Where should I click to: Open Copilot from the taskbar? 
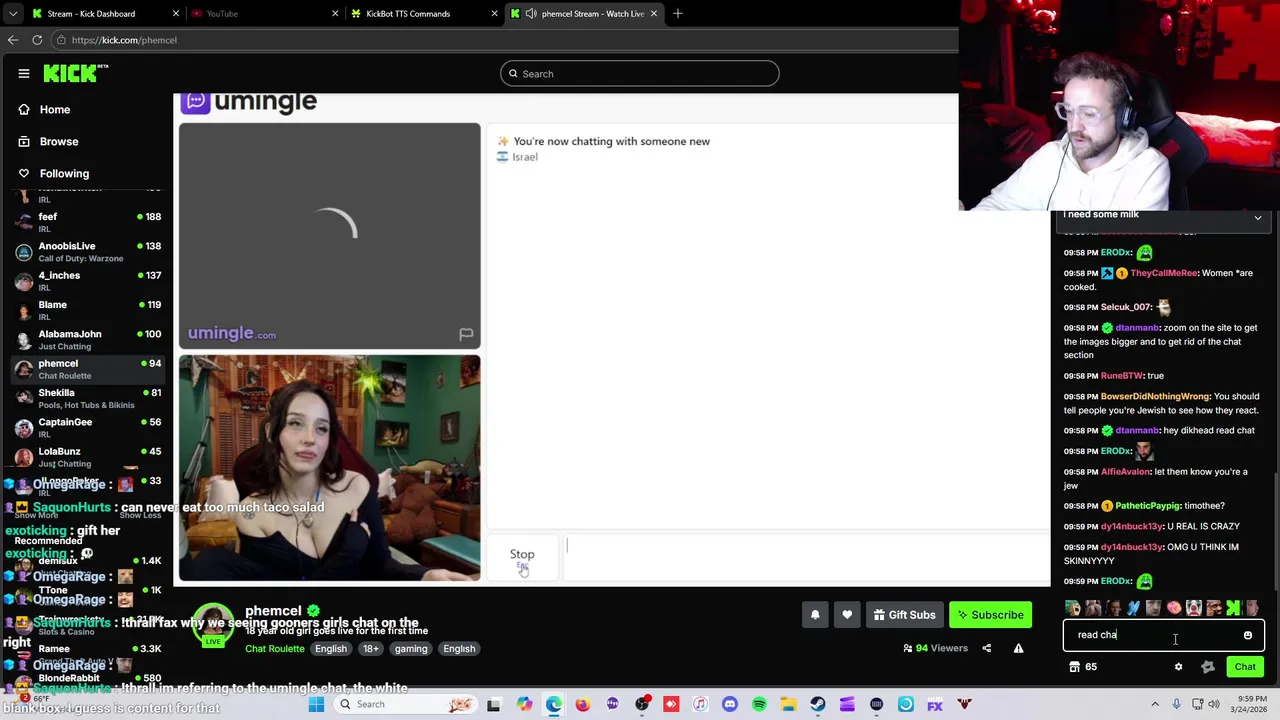(524, 704)
